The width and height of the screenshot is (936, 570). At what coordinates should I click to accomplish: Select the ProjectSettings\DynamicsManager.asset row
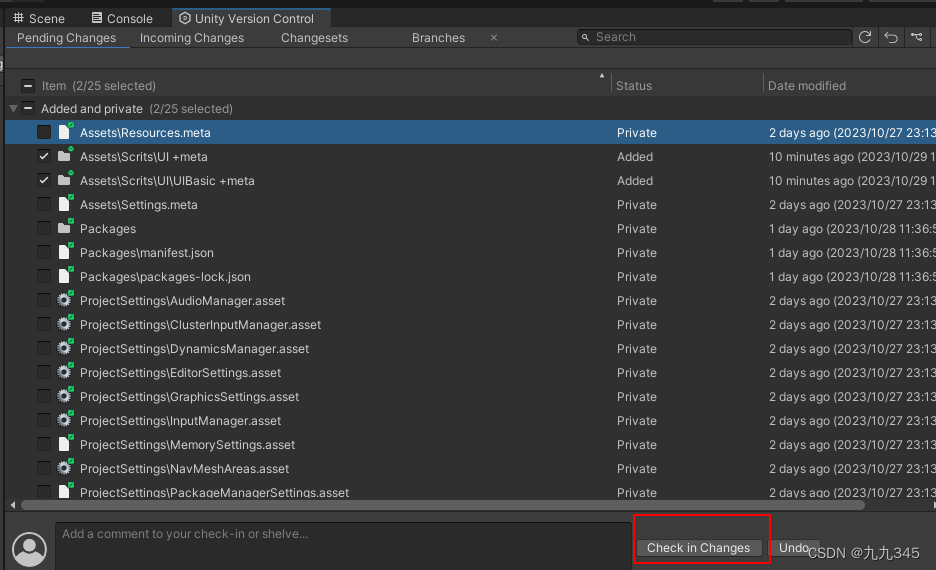click(470, 349)
